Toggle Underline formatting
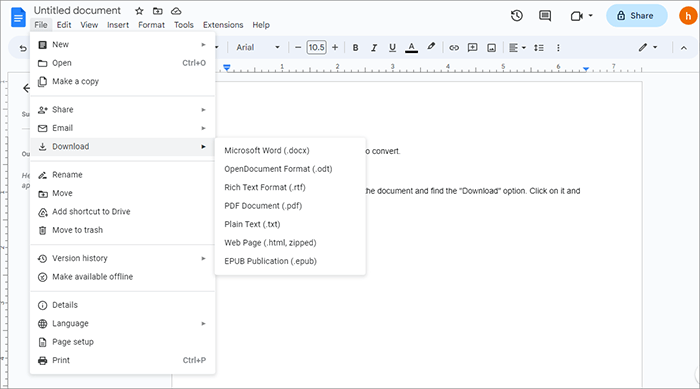This screenshot has height=389, width=700. point(392,47)
